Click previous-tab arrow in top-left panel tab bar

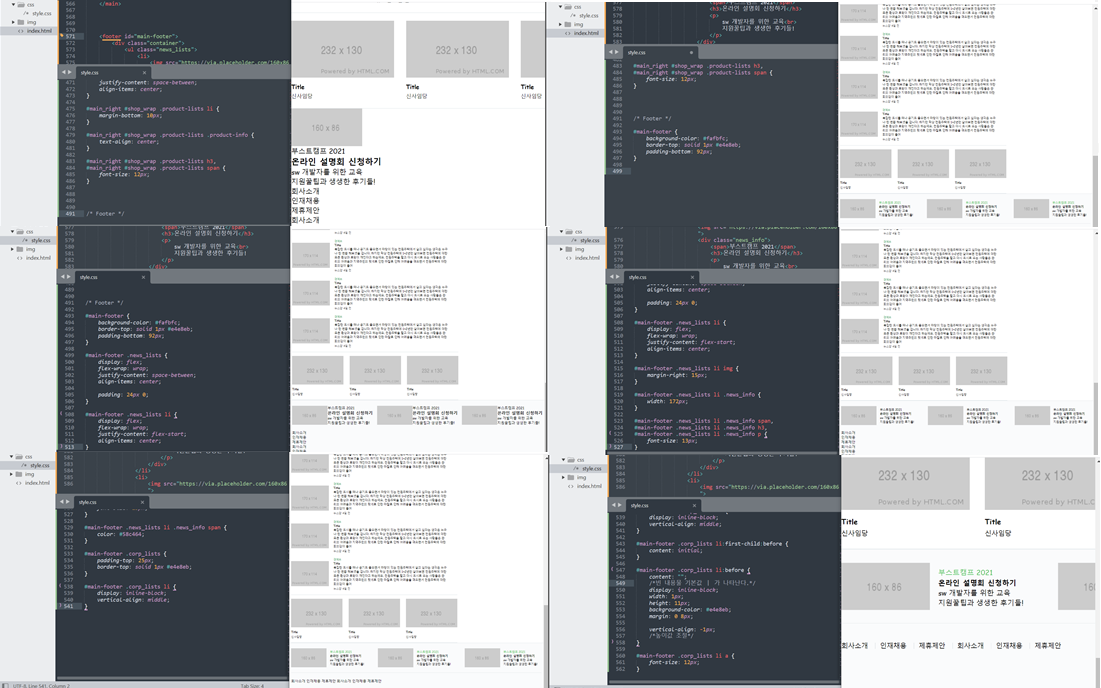point(64,72)
